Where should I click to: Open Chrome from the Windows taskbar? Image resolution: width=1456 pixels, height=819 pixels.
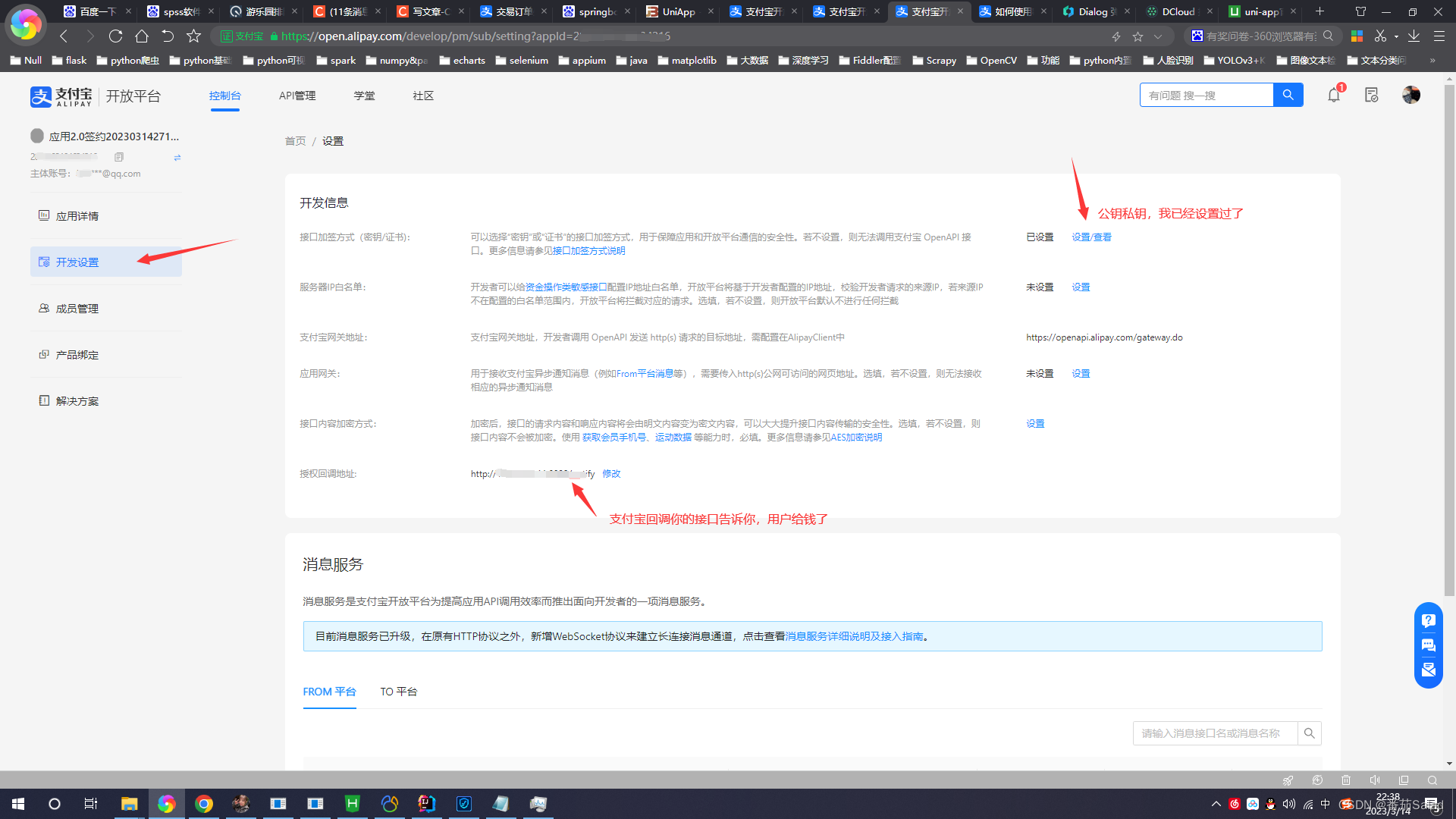204,804
